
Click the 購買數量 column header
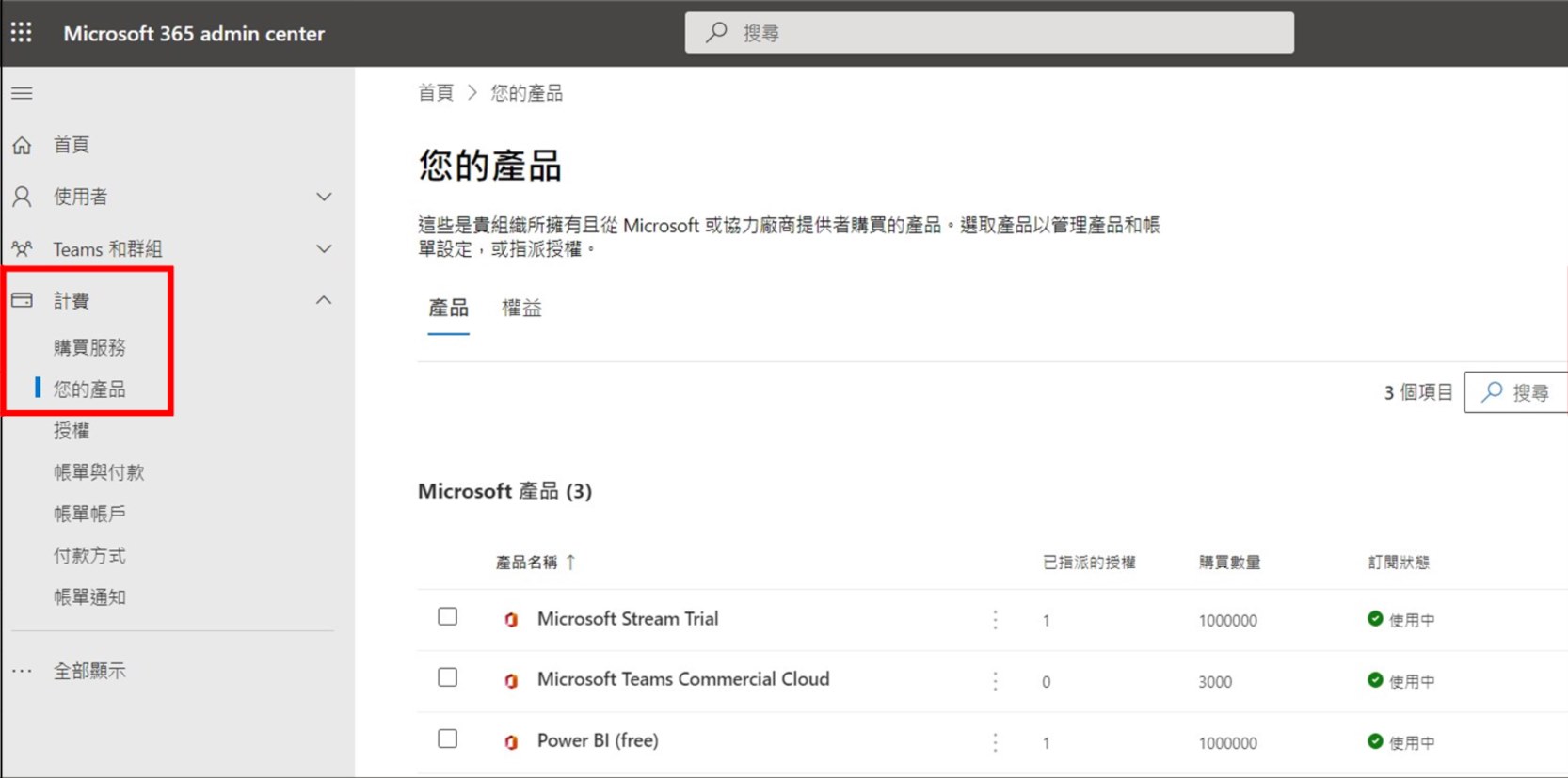(1229, 563)
